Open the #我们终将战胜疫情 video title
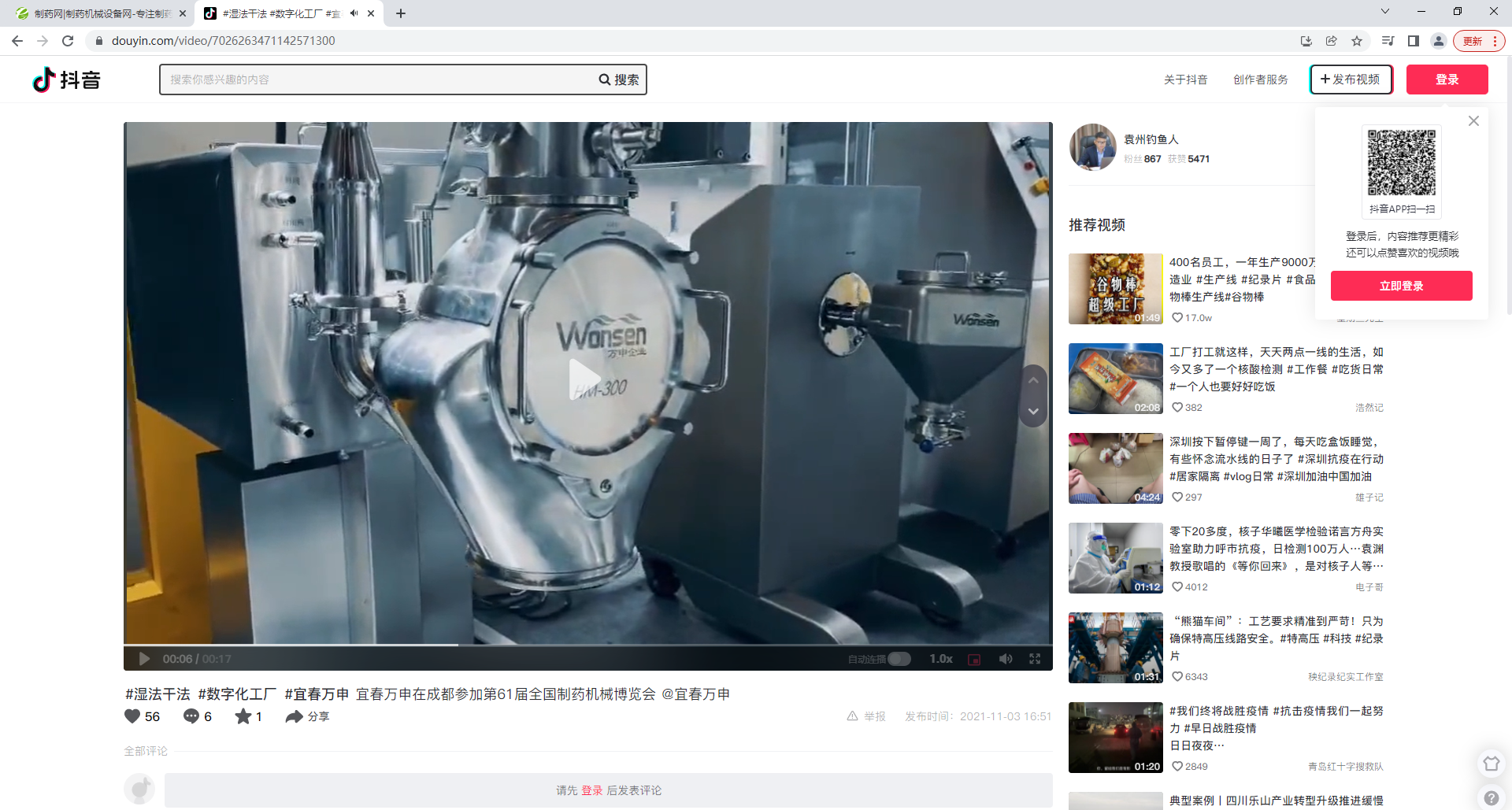 (x=1276, y=728)
